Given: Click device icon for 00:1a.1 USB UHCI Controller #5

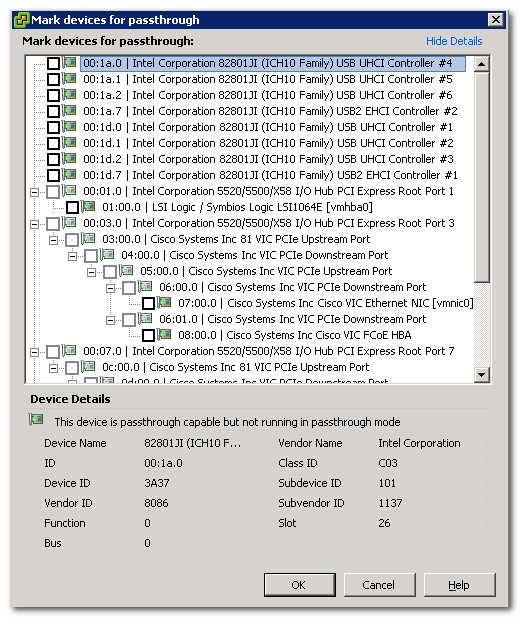Looking at the screenshot, I should (69, 78).
